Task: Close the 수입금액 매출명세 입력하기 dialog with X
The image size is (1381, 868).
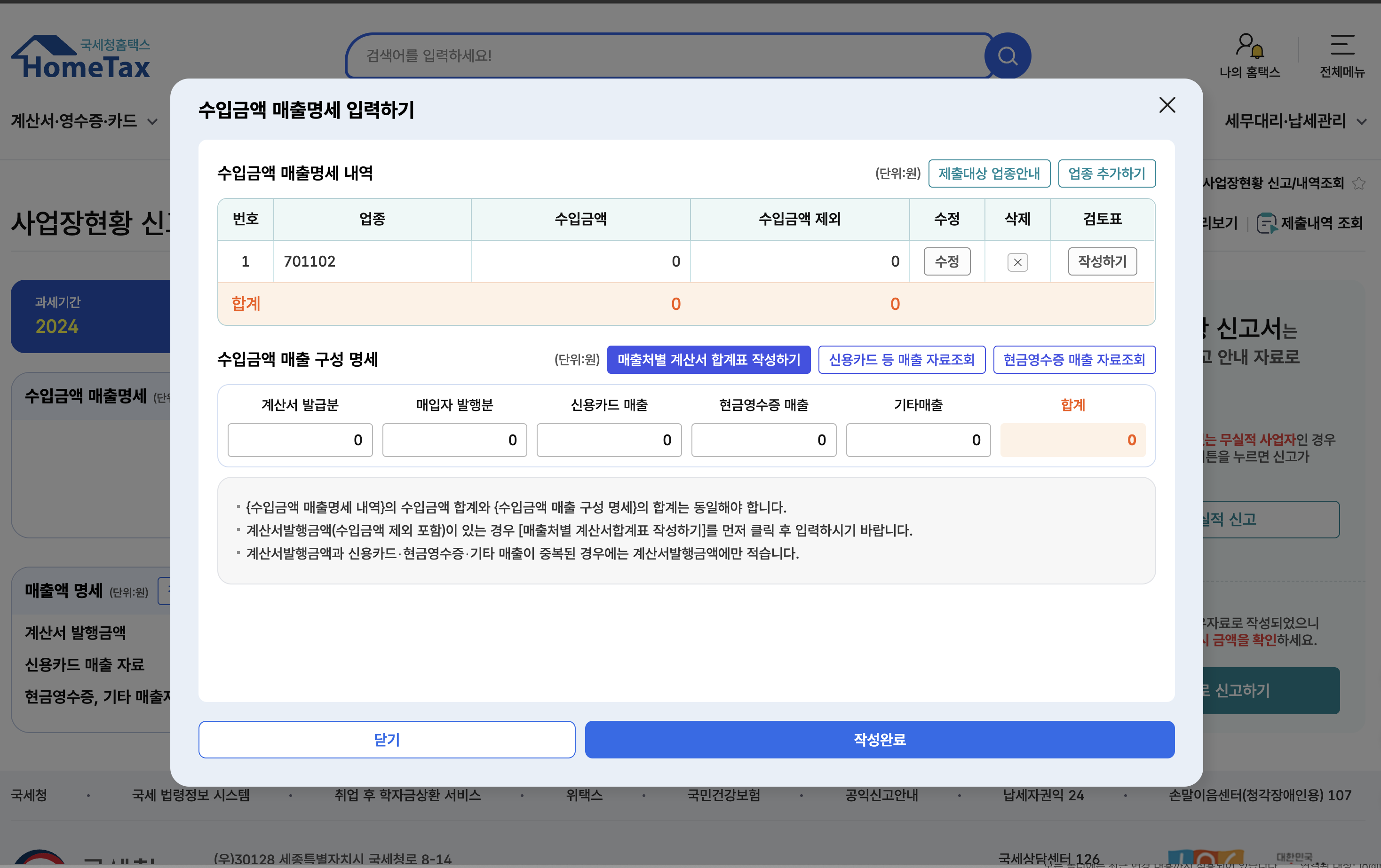Action: 1167,105
